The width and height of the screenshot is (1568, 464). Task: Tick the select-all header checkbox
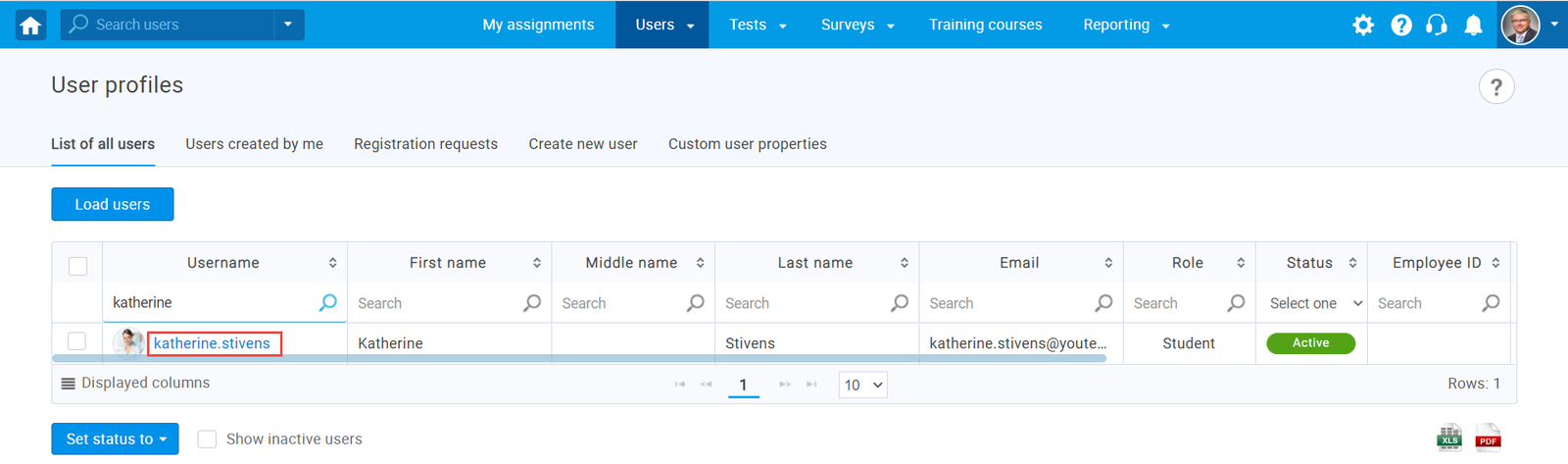(x=78, y=266)
